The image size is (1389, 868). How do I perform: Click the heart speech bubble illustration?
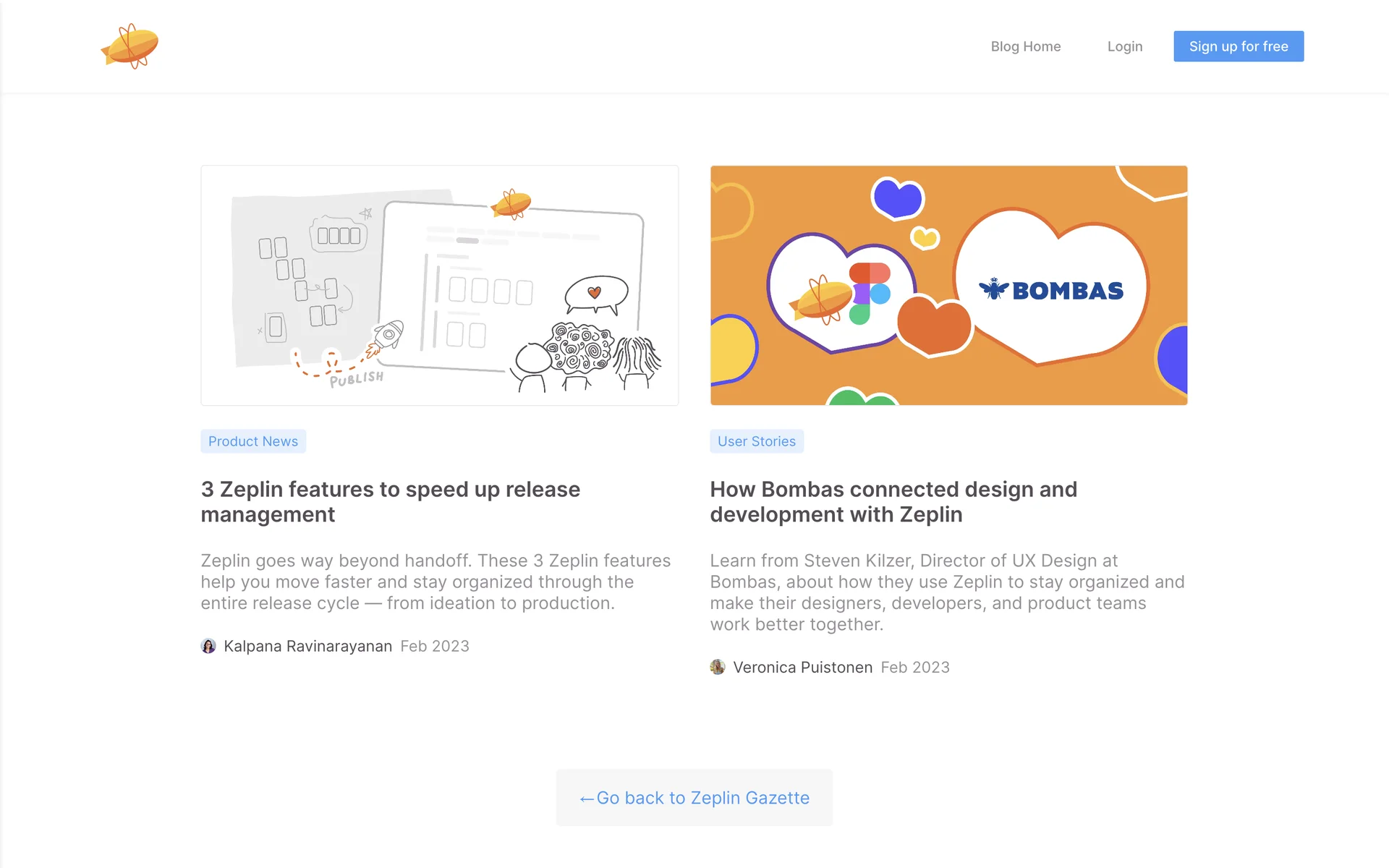tap(596, 294)
